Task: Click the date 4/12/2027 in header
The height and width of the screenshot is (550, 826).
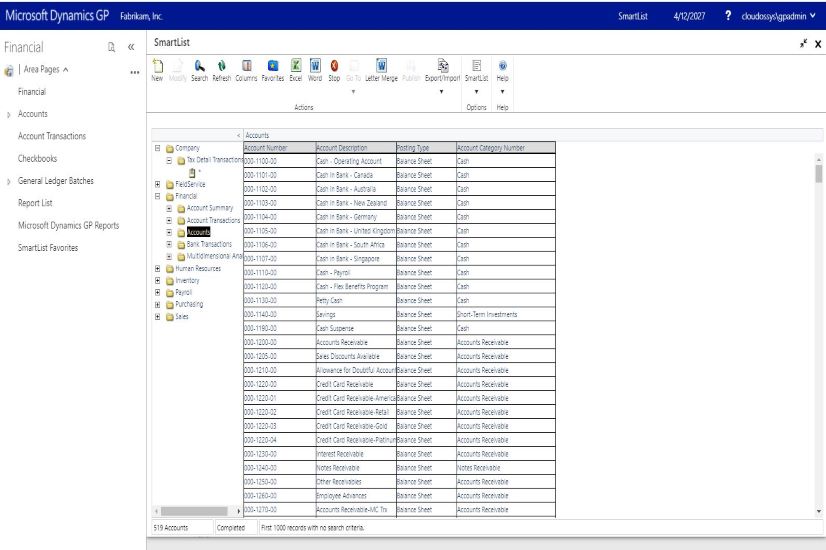Action: (689, 16)
